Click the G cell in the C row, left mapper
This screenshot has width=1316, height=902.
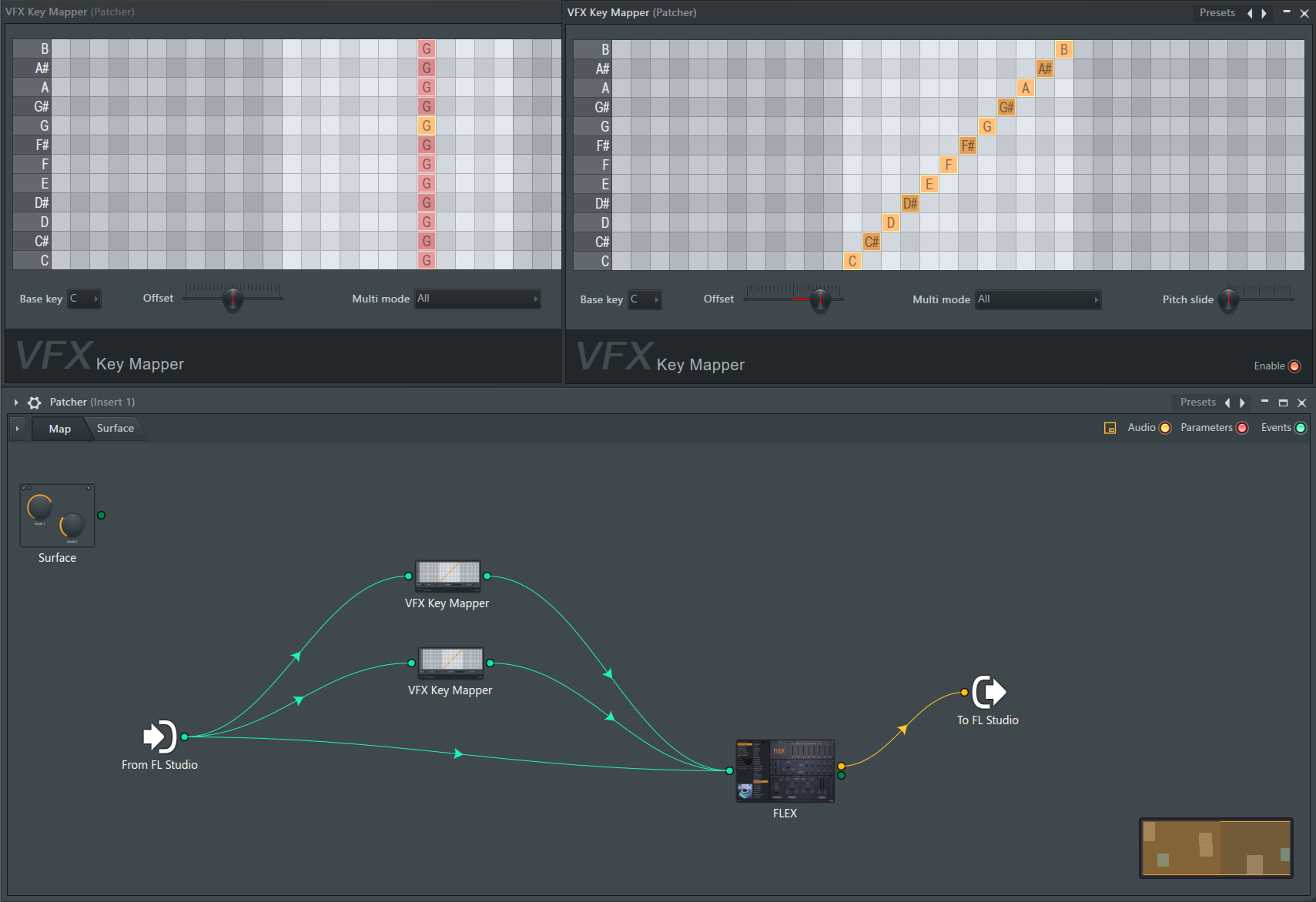[427, 260]
